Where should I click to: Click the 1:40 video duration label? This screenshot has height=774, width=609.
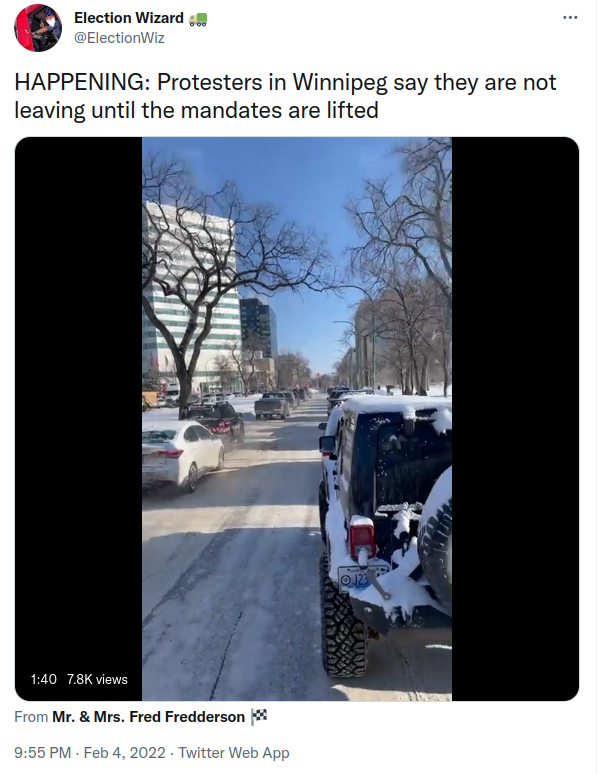click(43, 679)
